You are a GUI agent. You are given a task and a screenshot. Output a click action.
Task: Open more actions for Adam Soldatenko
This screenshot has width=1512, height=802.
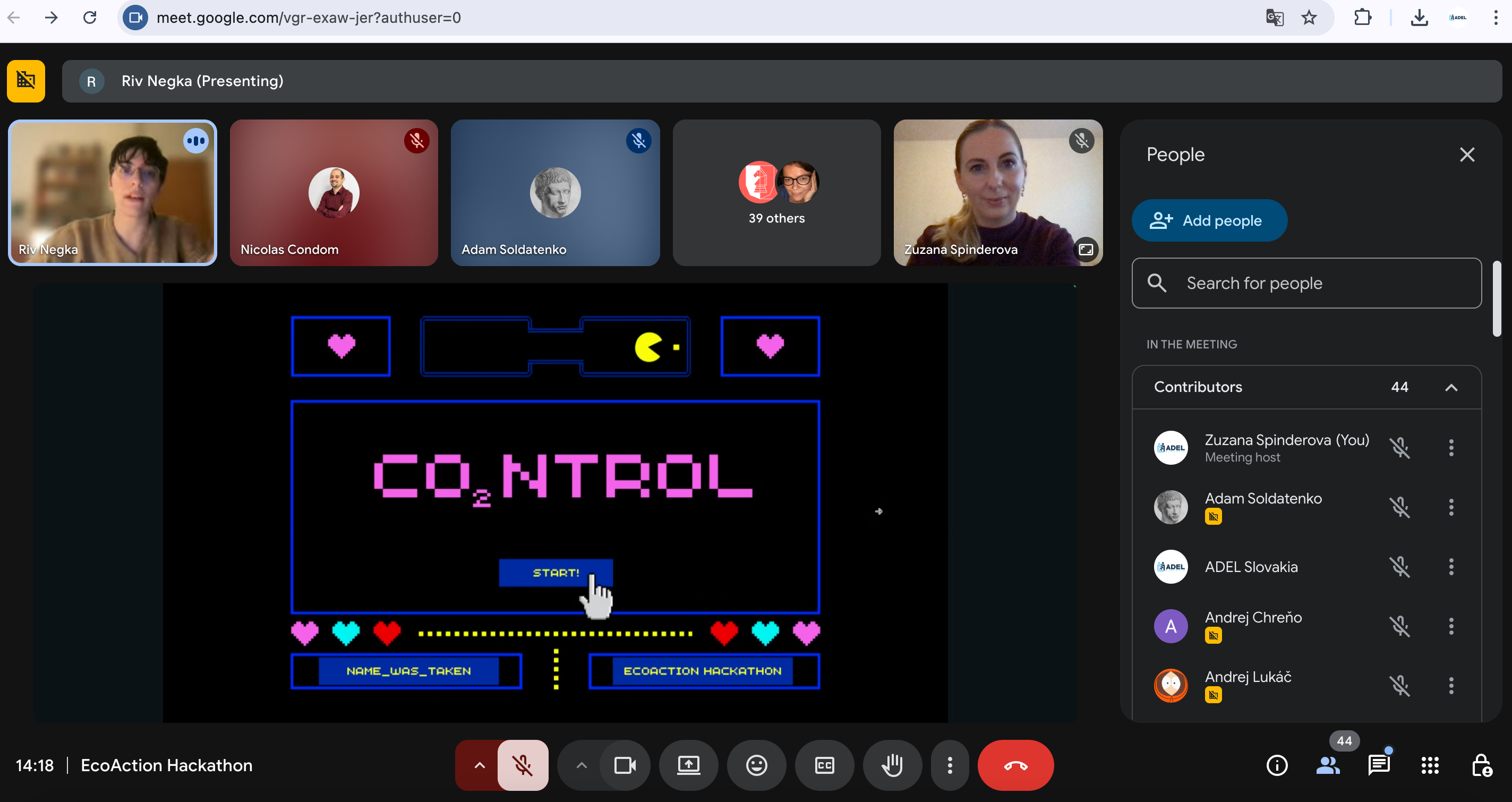(1451, 507)
